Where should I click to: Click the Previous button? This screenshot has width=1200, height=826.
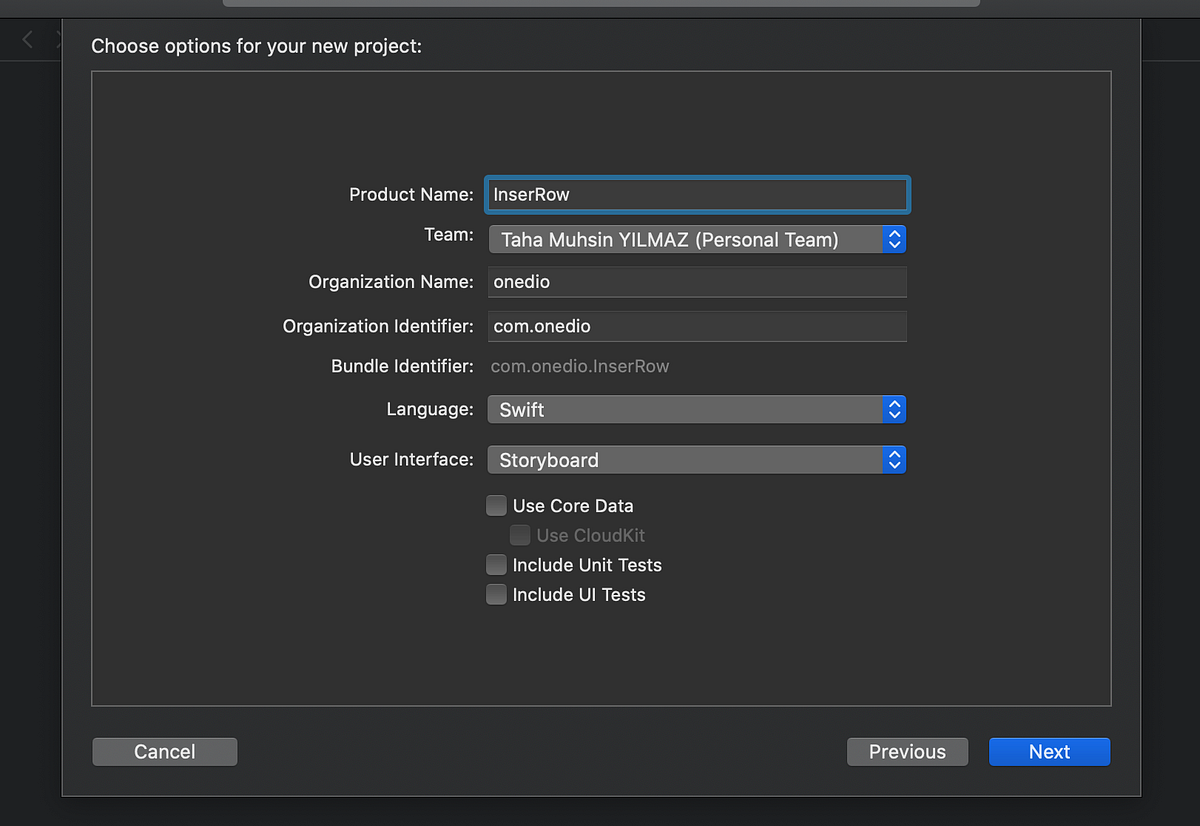pyautogui.click(x=907, y=751)
